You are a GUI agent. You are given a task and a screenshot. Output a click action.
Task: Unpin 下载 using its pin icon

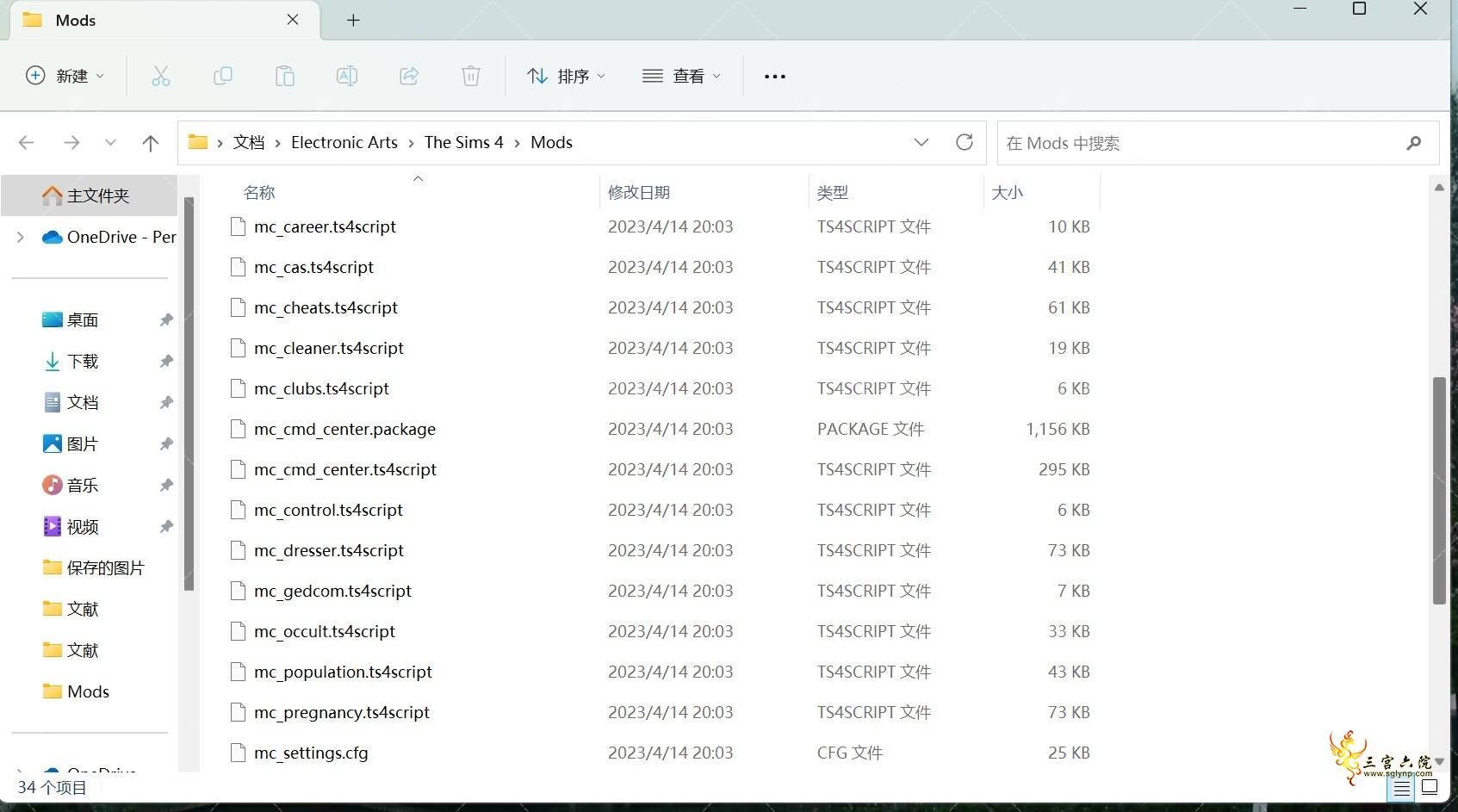tap(166, 362)
